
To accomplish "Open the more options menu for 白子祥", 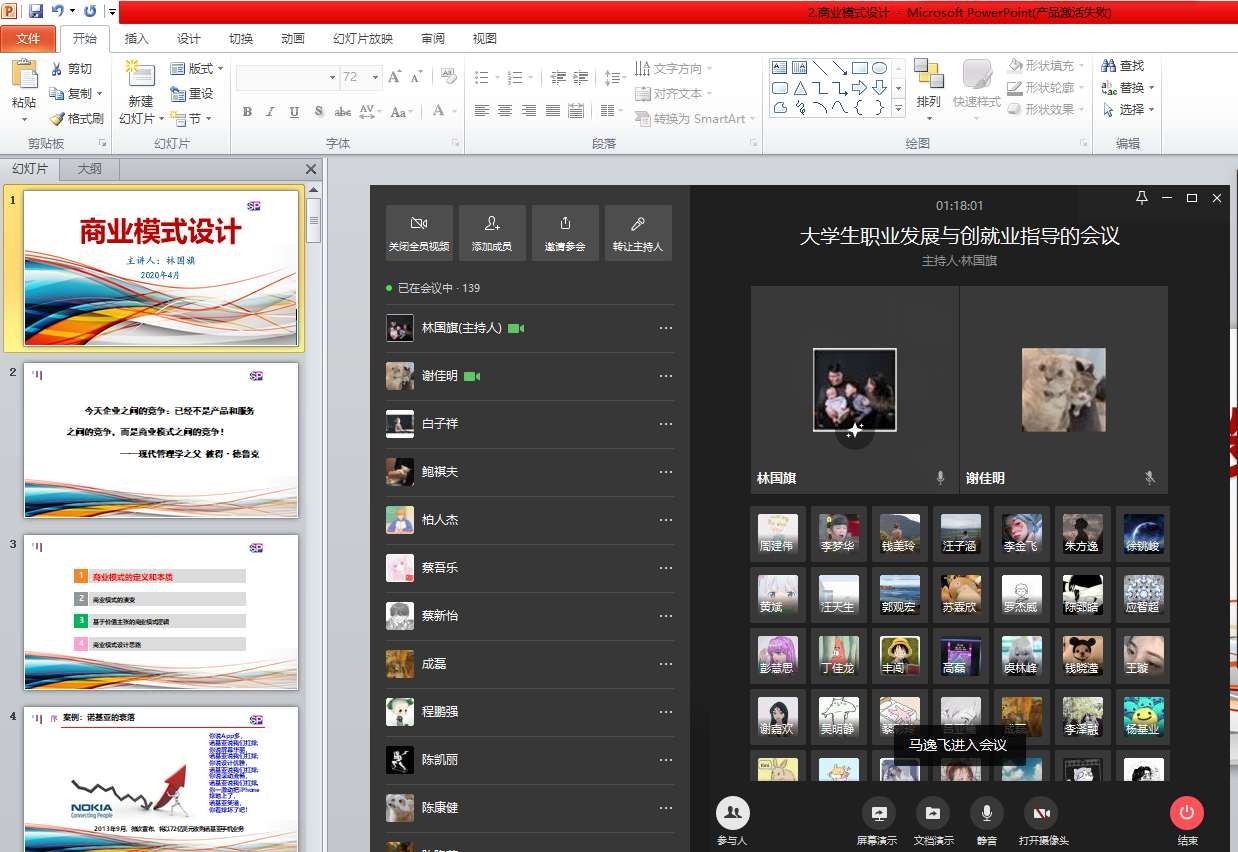I will (x=665, y=424).
